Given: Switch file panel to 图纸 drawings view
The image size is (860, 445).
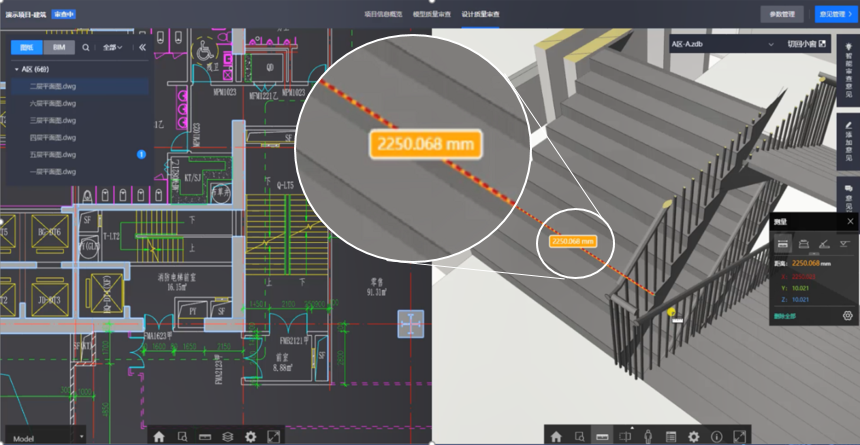Looking at the screenshot, I should coord(27,47).
